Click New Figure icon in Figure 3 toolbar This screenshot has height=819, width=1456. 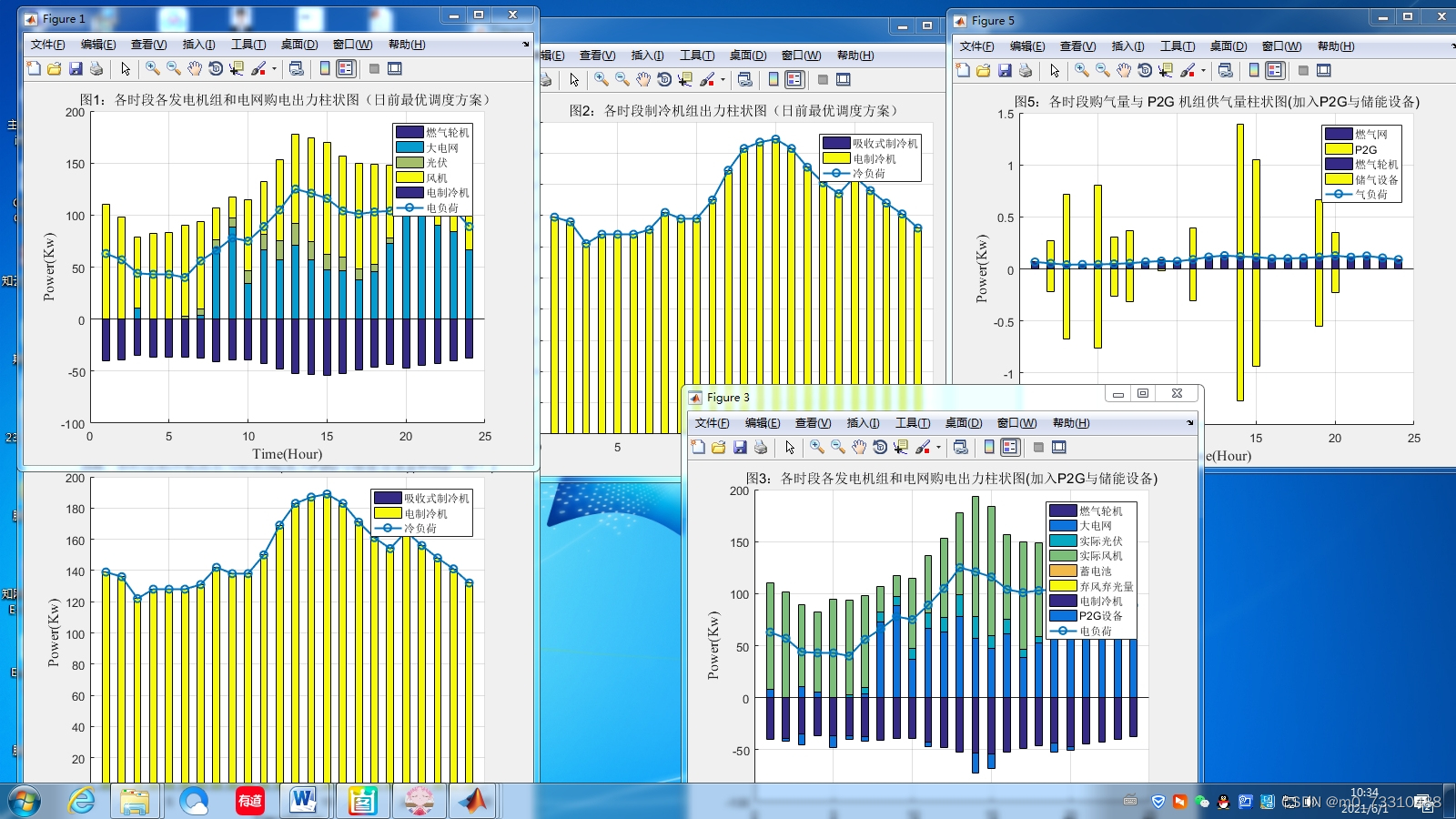pos(698,447)
